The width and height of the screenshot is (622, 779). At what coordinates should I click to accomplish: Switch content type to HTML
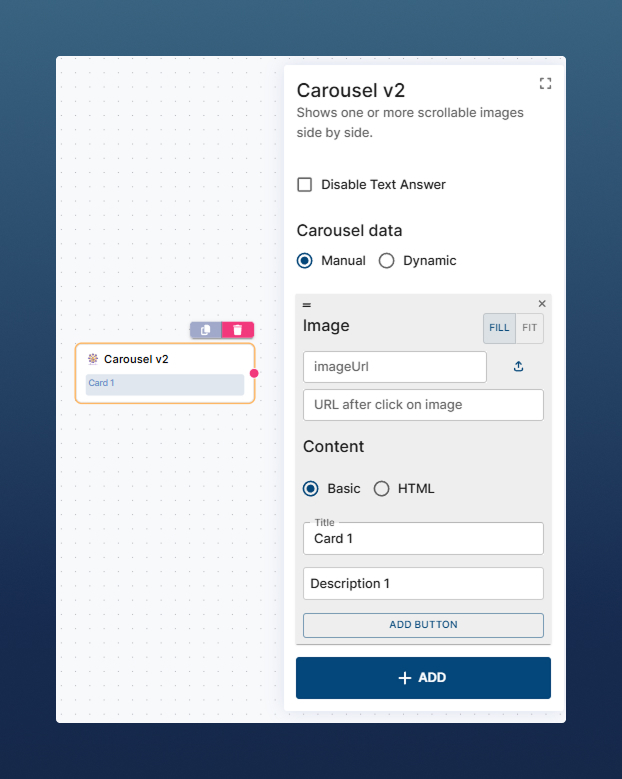point(381,489)
